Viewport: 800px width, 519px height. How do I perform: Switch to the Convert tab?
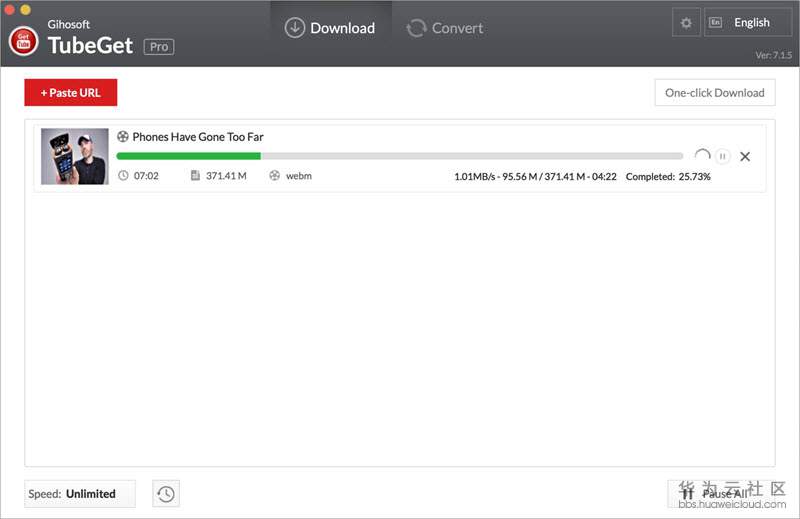click(x=445, y=28)
